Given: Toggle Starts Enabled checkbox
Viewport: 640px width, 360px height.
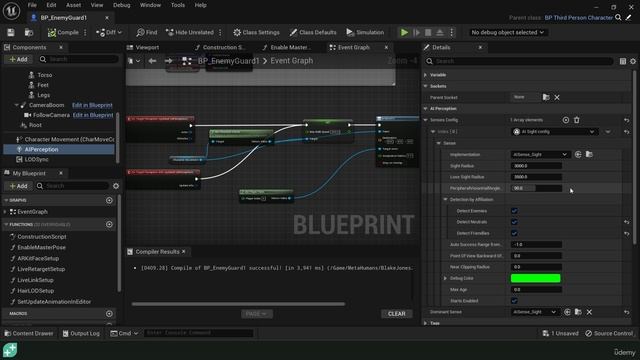Looking at the screenshot, I should [514, 301].
